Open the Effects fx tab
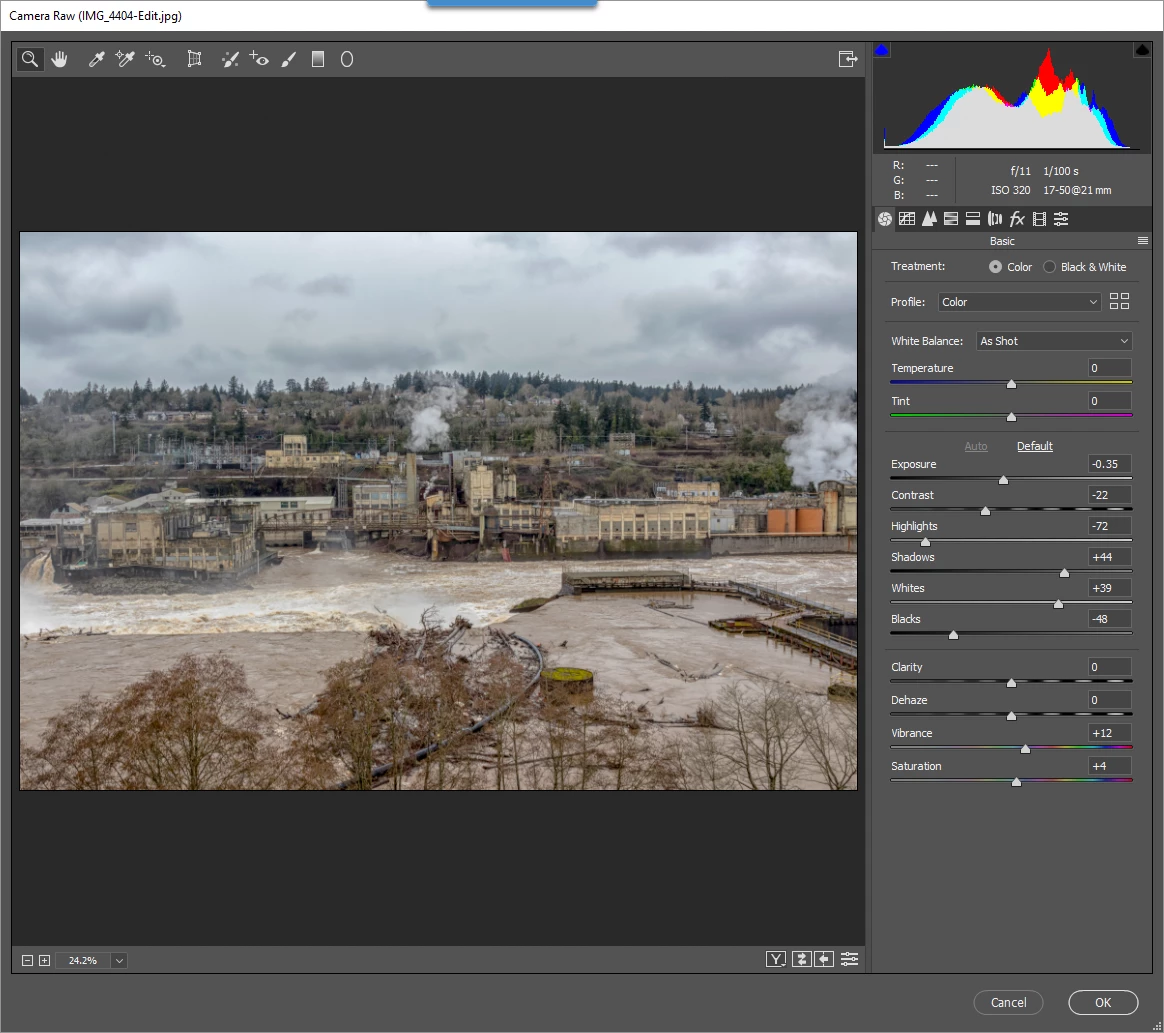 tap(1017, 219)
